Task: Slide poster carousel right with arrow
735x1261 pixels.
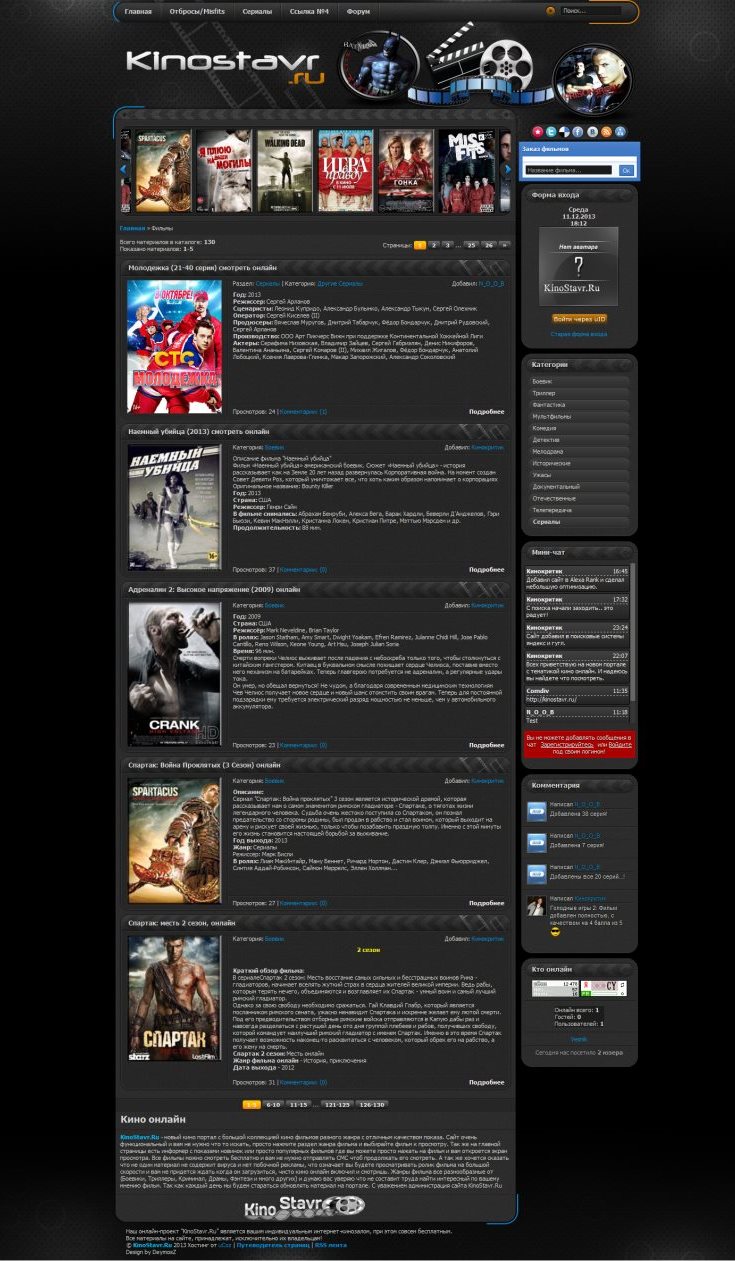Action: [x=508, y=169]
